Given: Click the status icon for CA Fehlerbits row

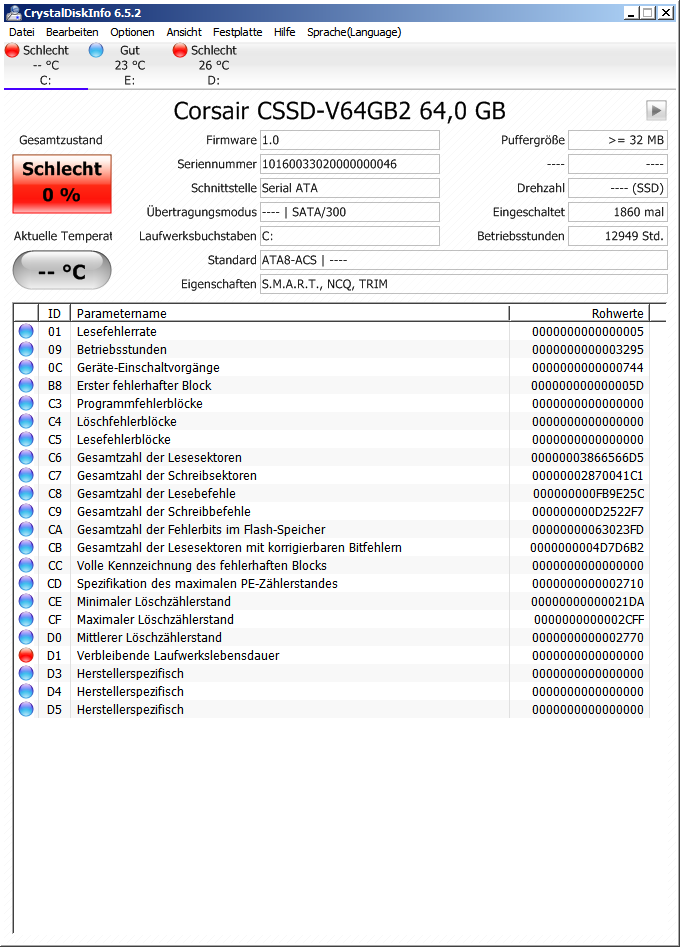Looking at the screenshot, I should (x=26, y=529).
